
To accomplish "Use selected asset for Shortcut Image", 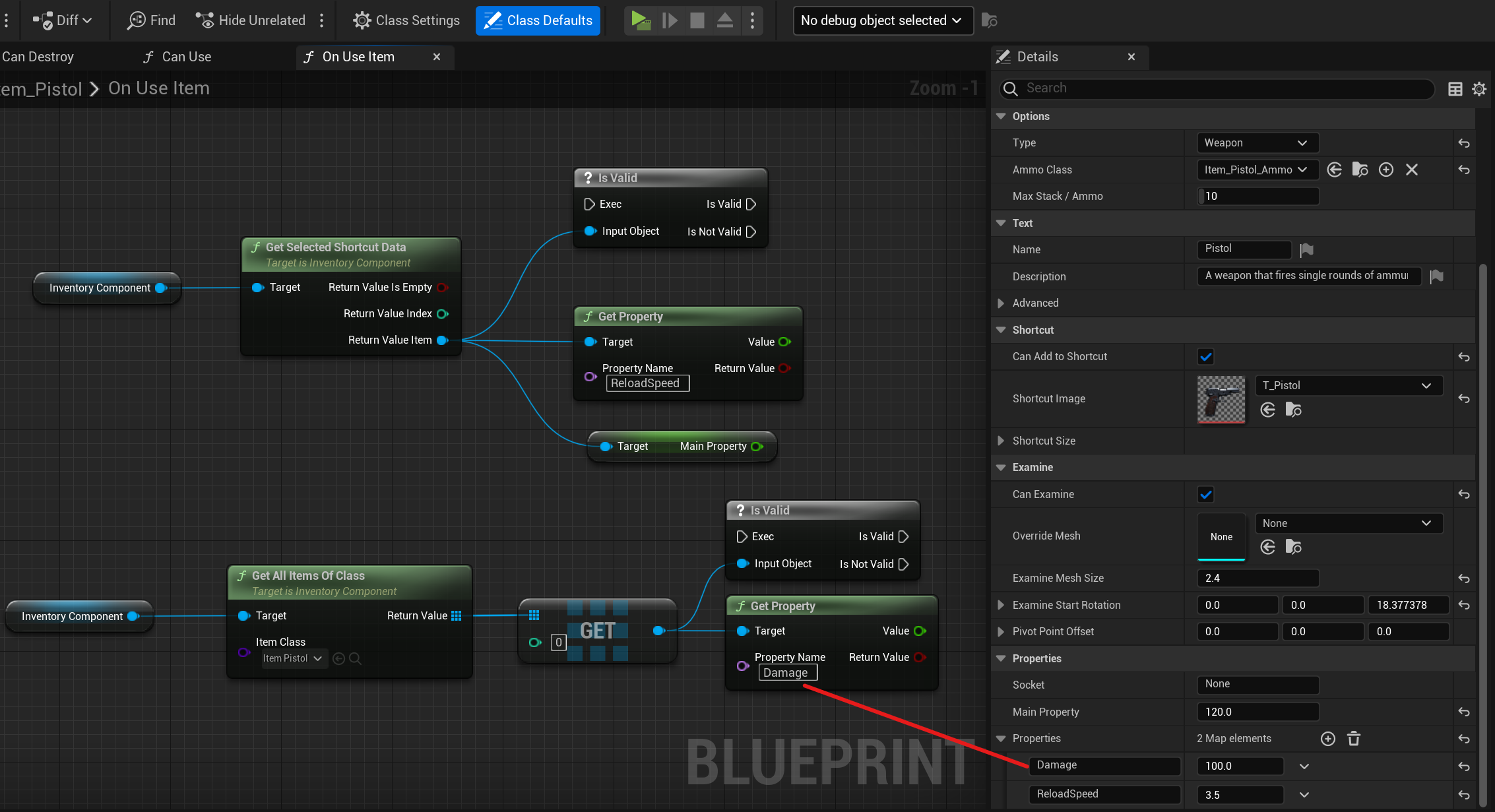I will tap(1267, 410).
